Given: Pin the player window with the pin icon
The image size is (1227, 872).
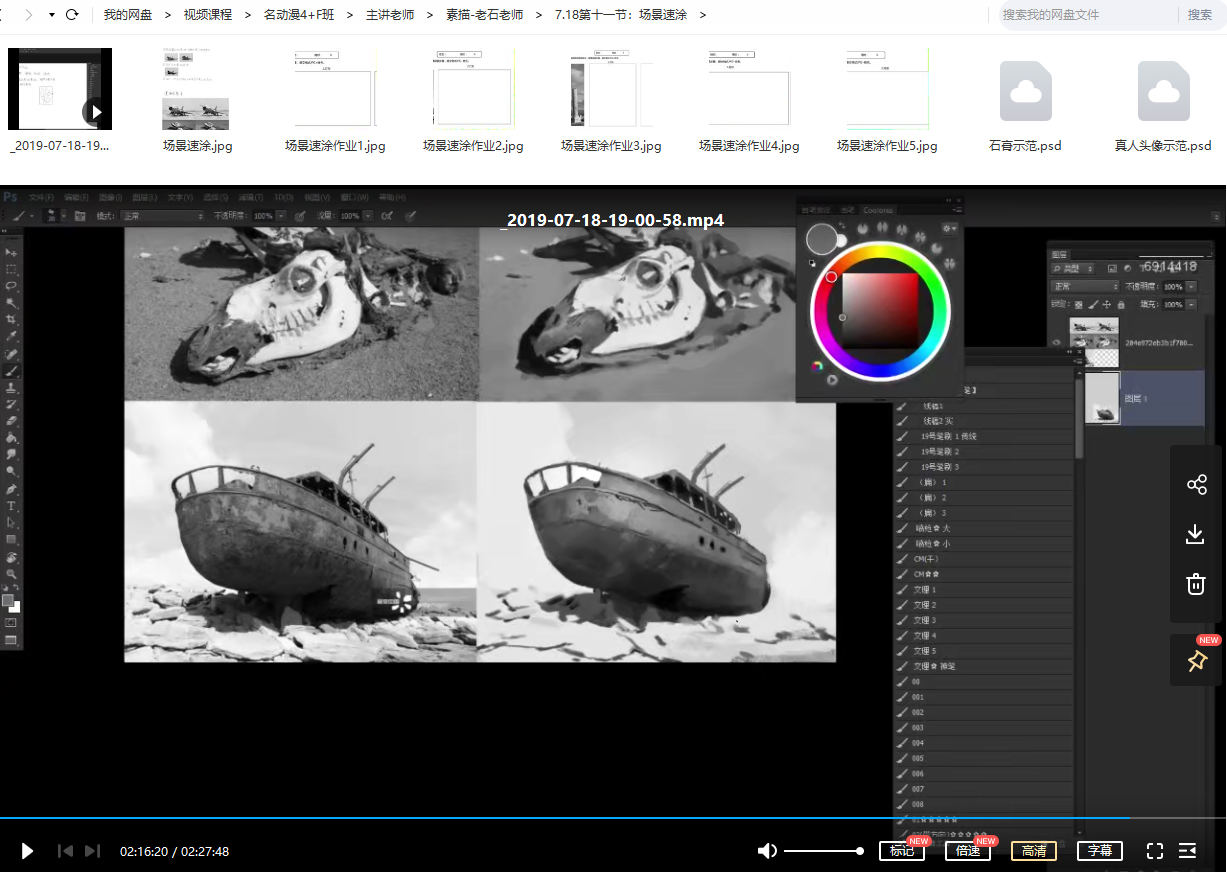Looking at the screenshot, I should tap(1196, 661).
